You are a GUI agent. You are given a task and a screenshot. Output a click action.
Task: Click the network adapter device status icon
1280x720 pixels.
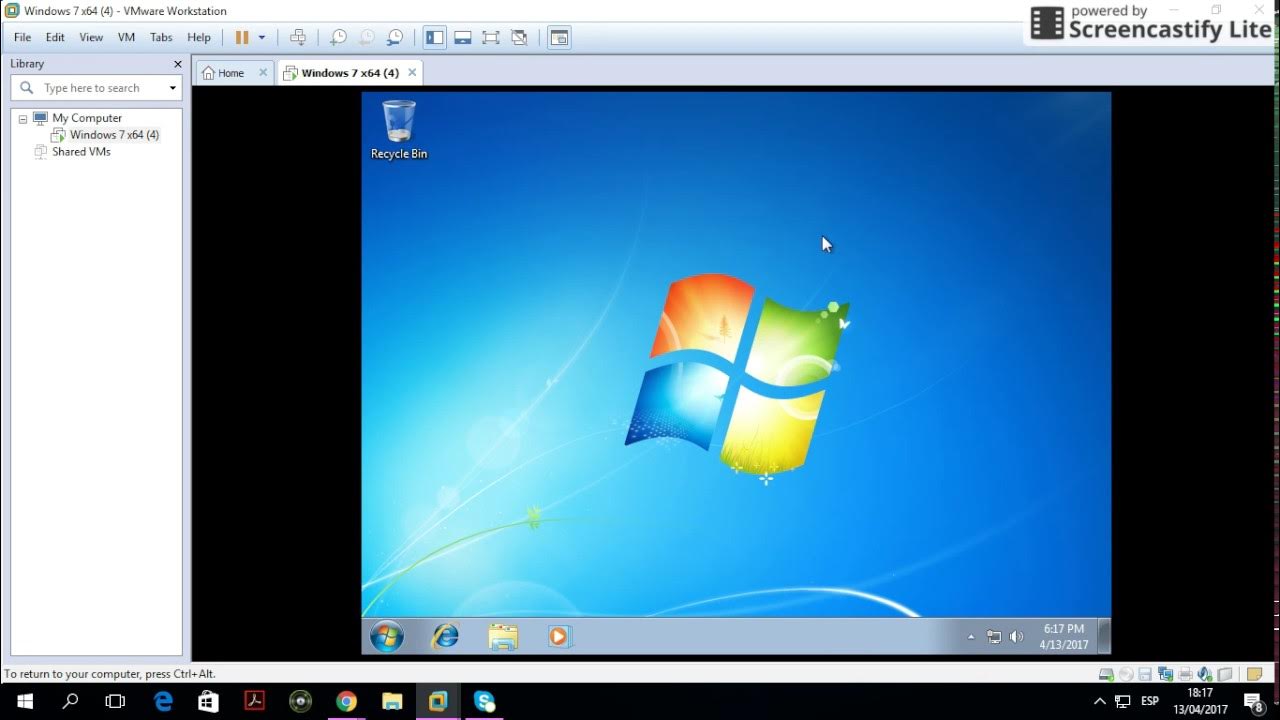pyautogui.click(x=1166, y=674)
